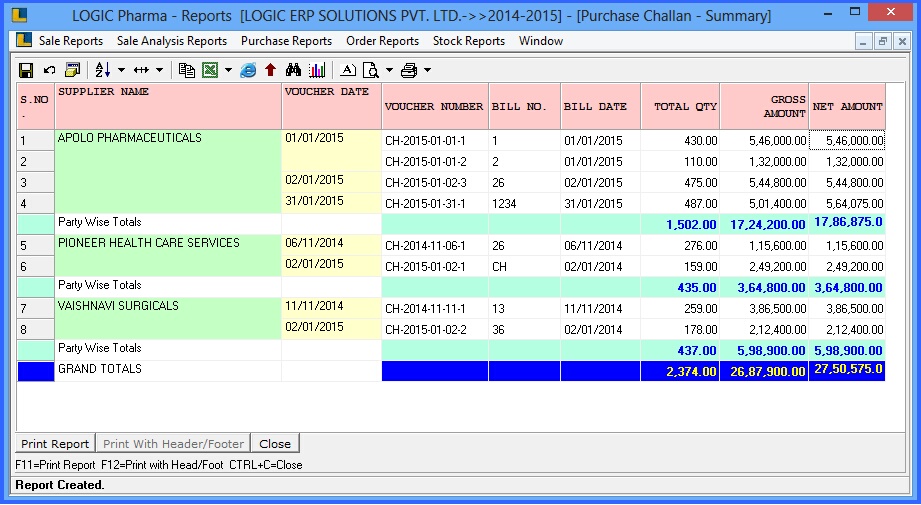Click the printer icon
921x505 pixels.
409,70
